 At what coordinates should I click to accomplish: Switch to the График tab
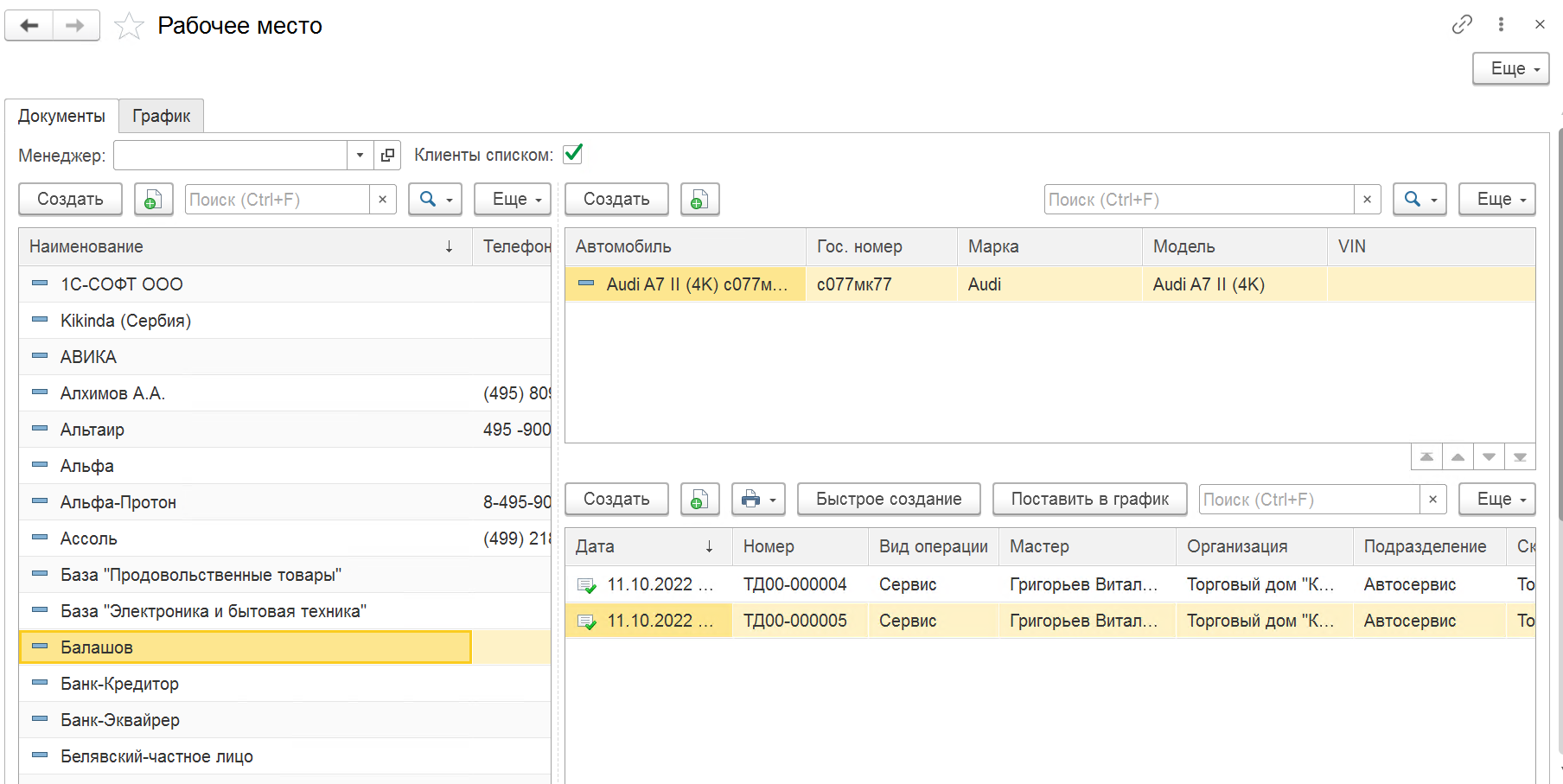point(162,116)
